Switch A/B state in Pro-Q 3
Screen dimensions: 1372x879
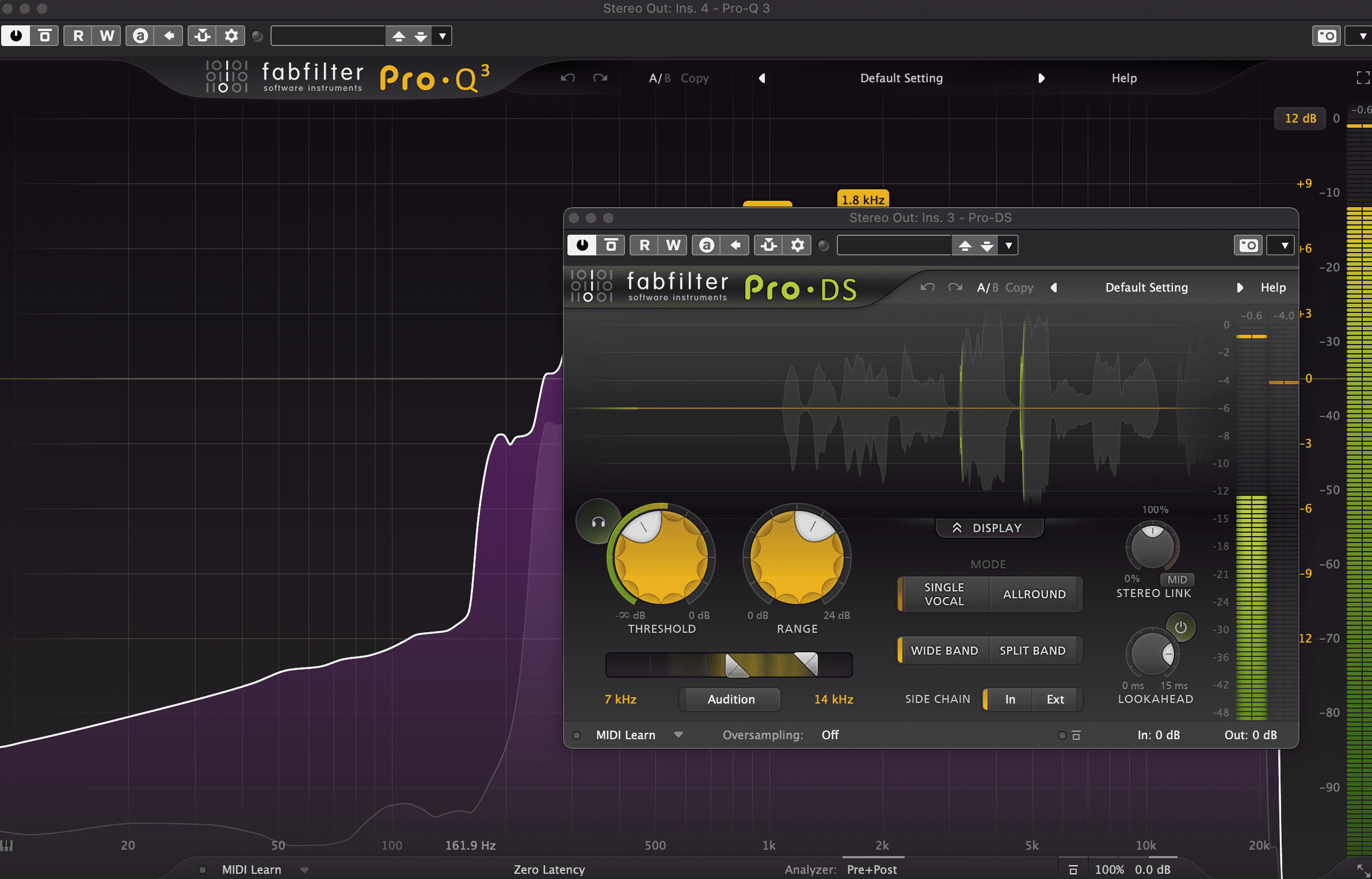[660, 78]
